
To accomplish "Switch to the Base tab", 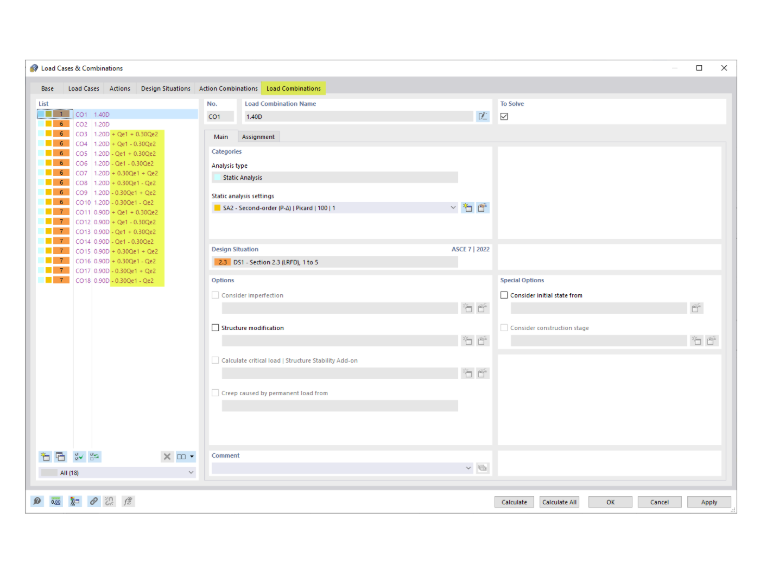I will [x=48, y=89].
